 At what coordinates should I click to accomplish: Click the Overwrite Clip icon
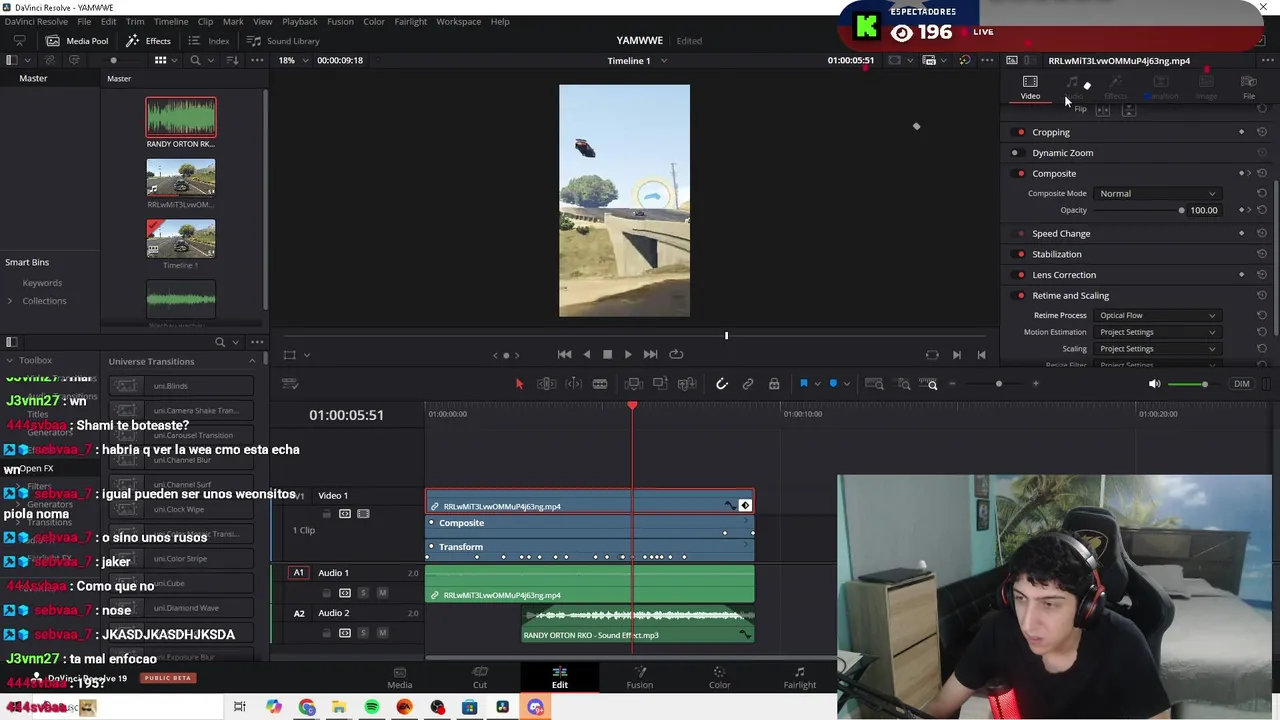660,384
